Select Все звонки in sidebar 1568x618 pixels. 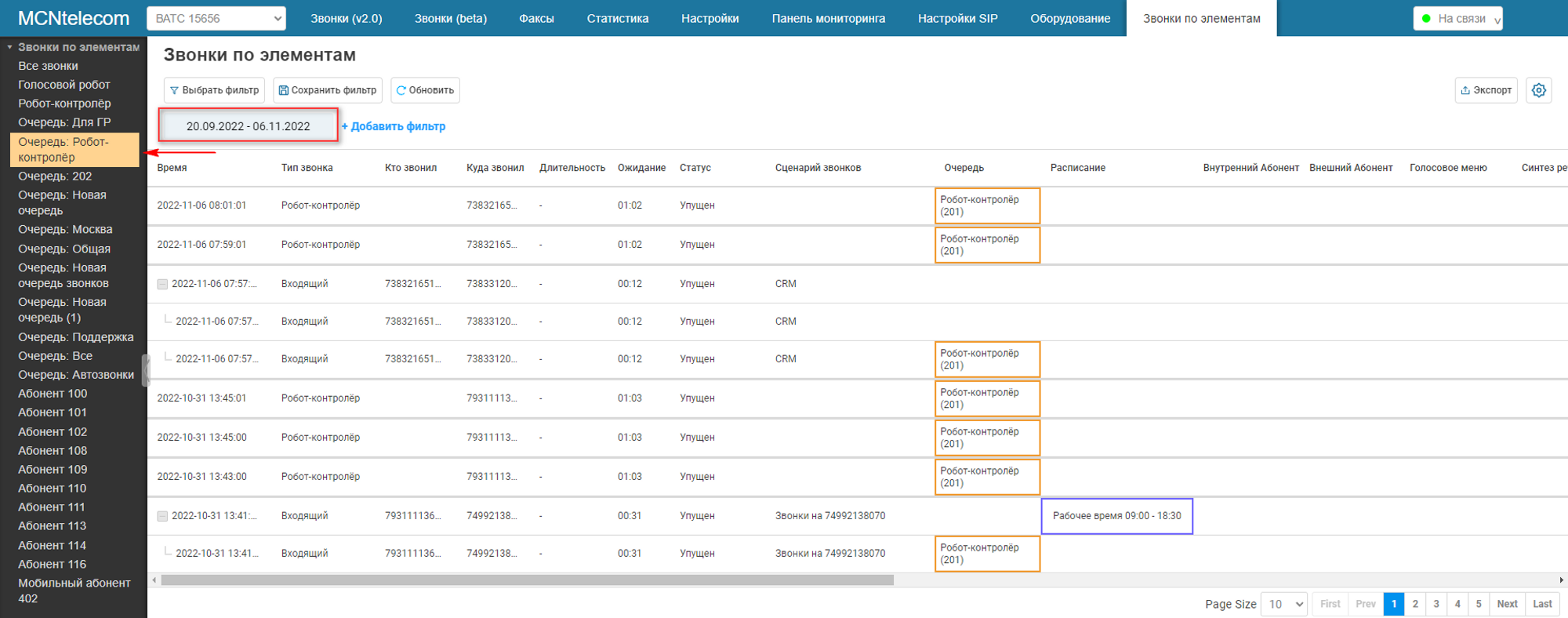pyautogui.click(x=49, y=66)
